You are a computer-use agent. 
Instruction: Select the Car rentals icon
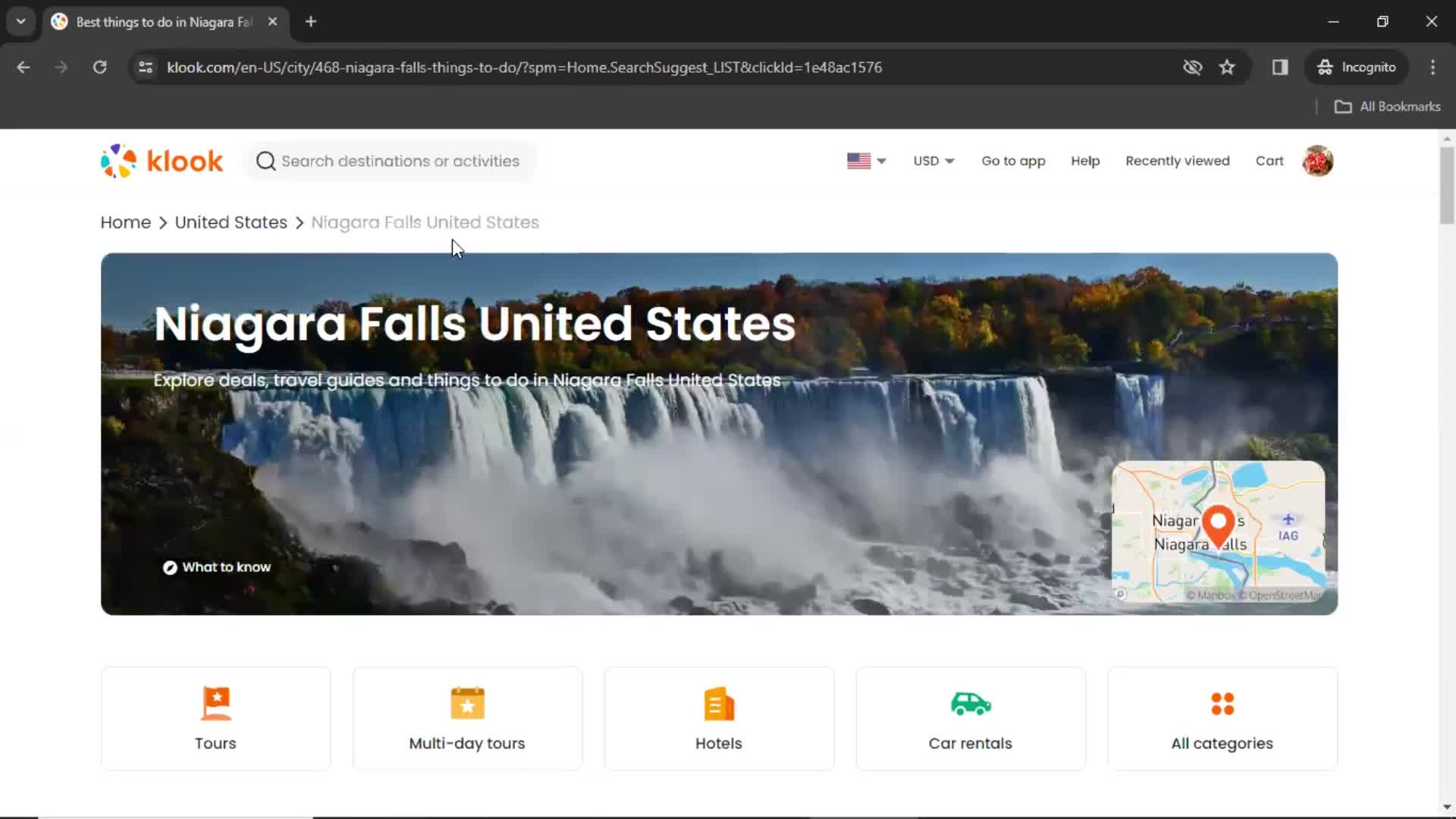pos(971,704)
